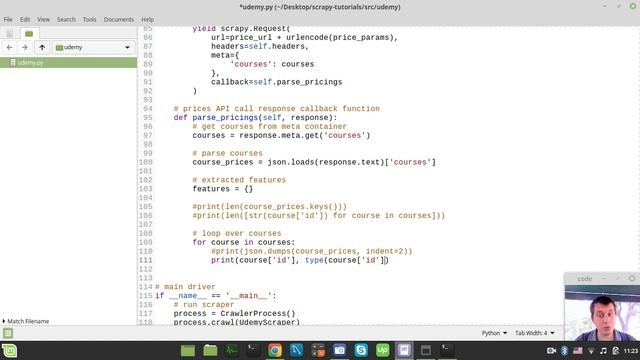This screenshot has width=640, height=360.
Task: Go forward in file browser
Action: point(24,47)
